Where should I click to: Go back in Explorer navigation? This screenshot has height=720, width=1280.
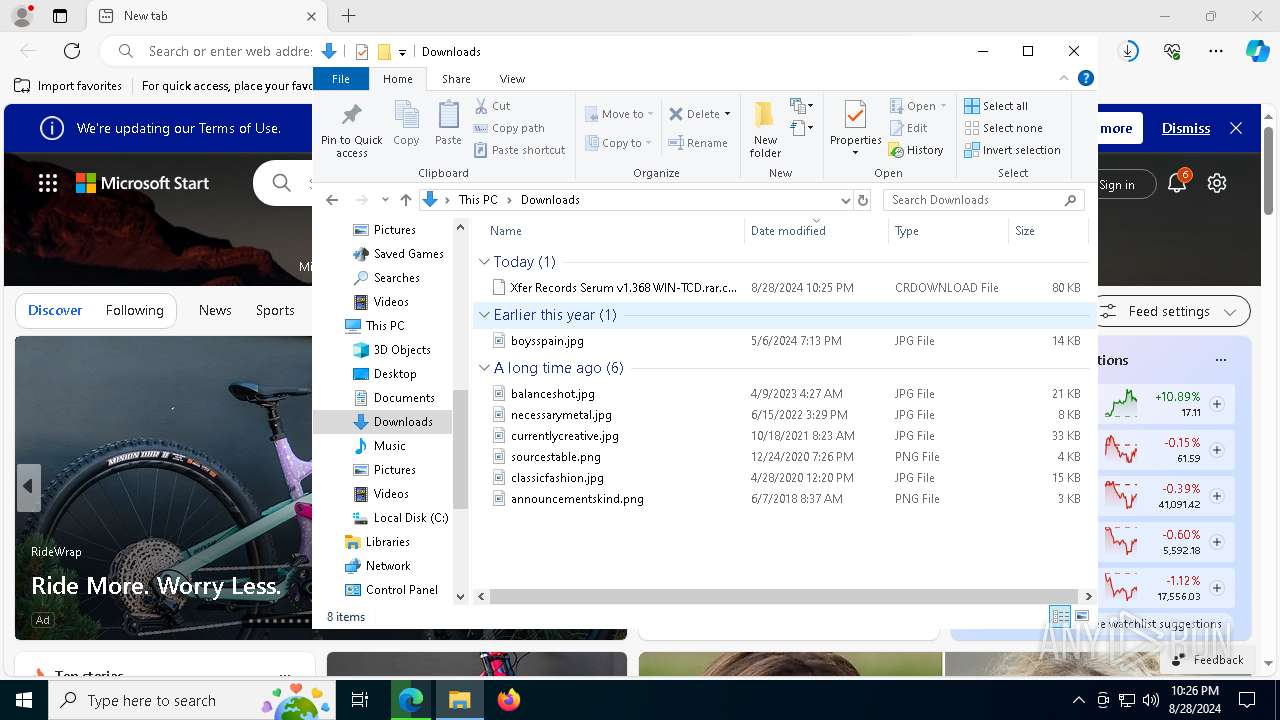[x=332, y=200]
